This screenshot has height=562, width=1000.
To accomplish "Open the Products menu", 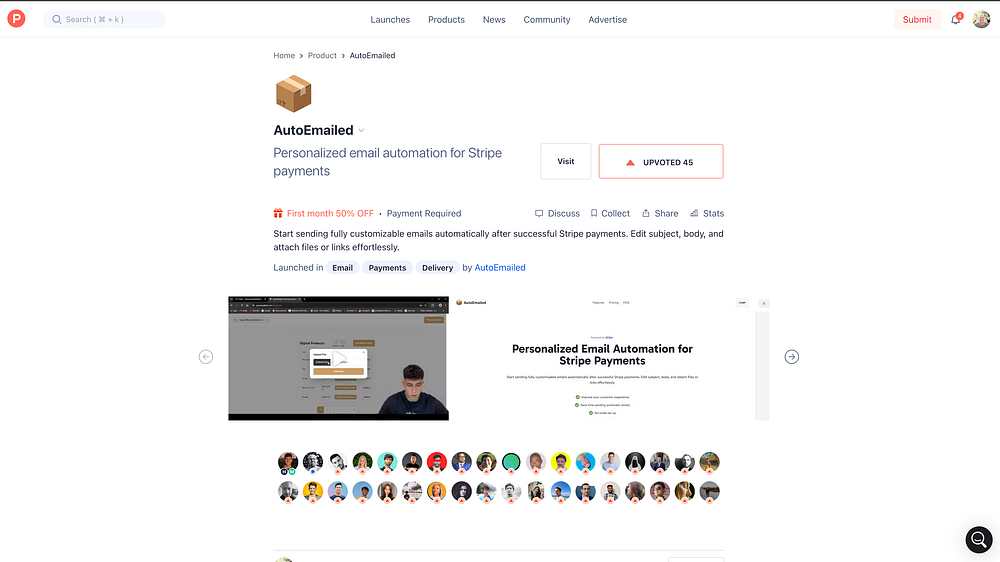I will [x=446, y=20].
